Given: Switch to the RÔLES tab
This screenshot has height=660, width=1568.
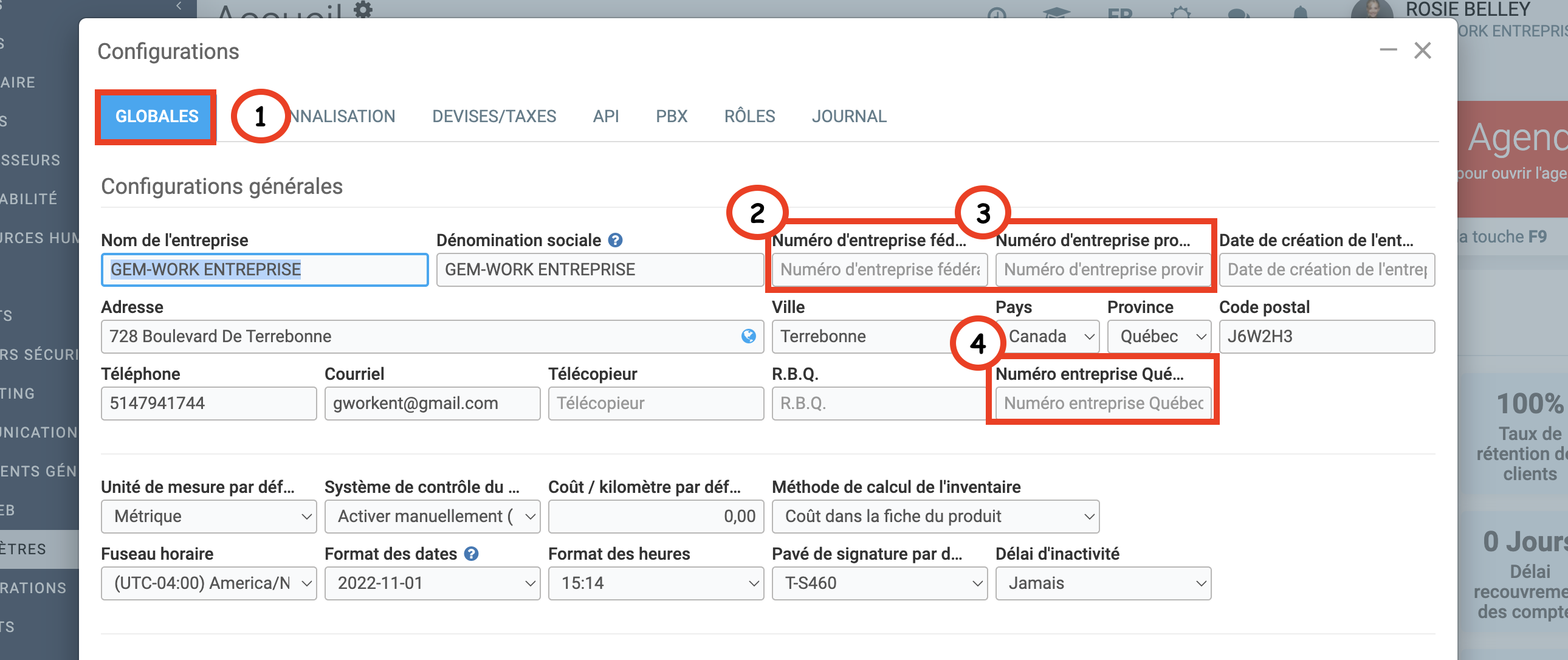Looking at the screenshot, I should [x=749, y=116].
